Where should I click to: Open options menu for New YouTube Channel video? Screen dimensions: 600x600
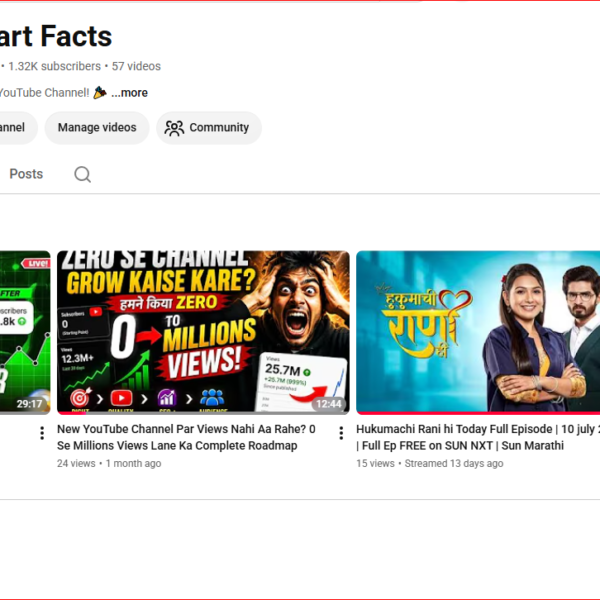click(x=341, y=433)
